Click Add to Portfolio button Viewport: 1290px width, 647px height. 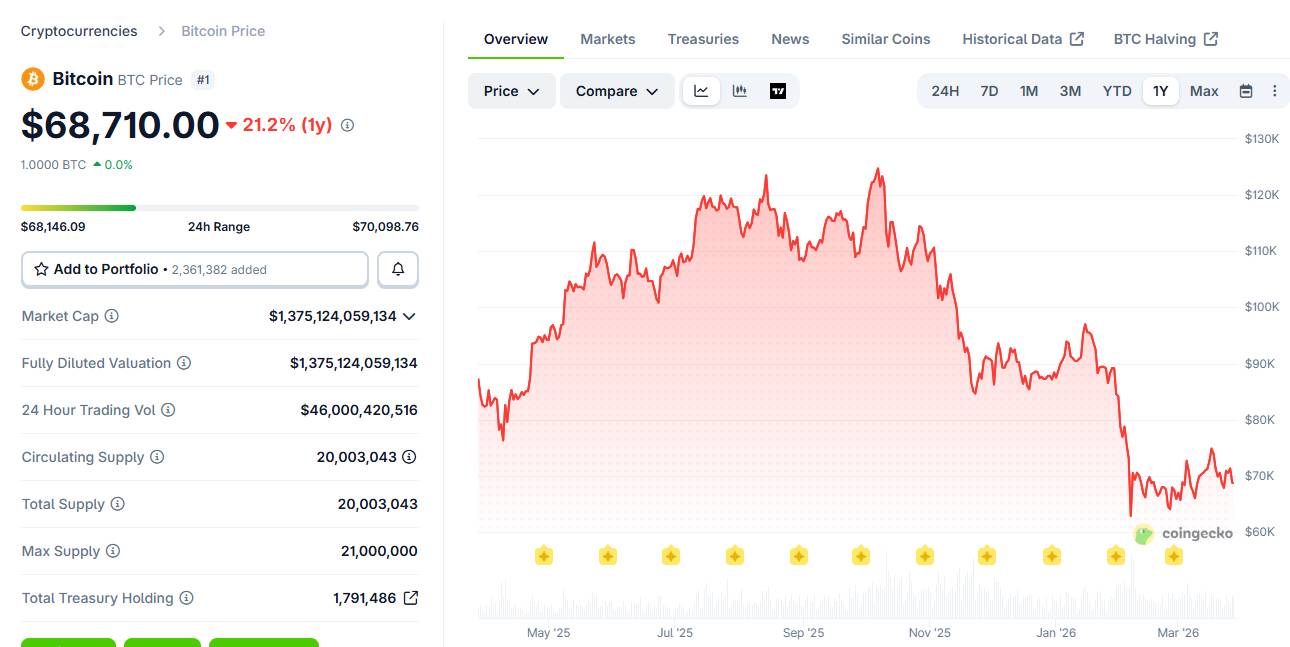[x=195, y=269]
